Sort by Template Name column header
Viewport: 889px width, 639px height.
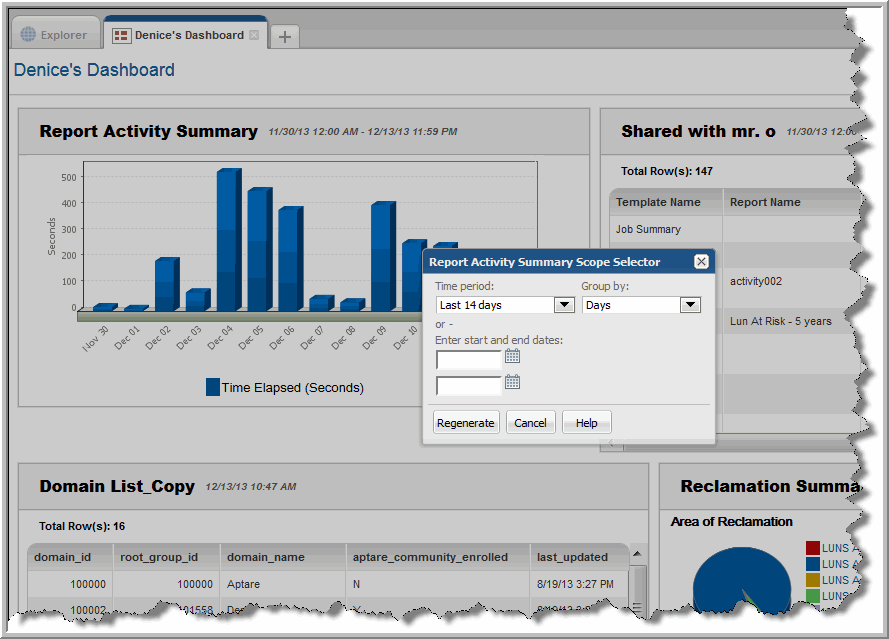(x=658, y=202)
